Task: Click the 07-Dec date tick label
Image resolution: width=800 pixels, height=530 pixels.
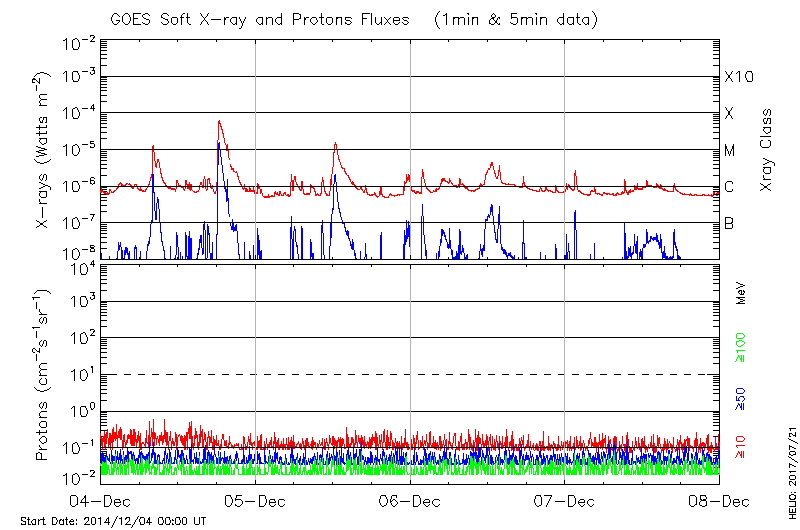Action: click(565, 501)
